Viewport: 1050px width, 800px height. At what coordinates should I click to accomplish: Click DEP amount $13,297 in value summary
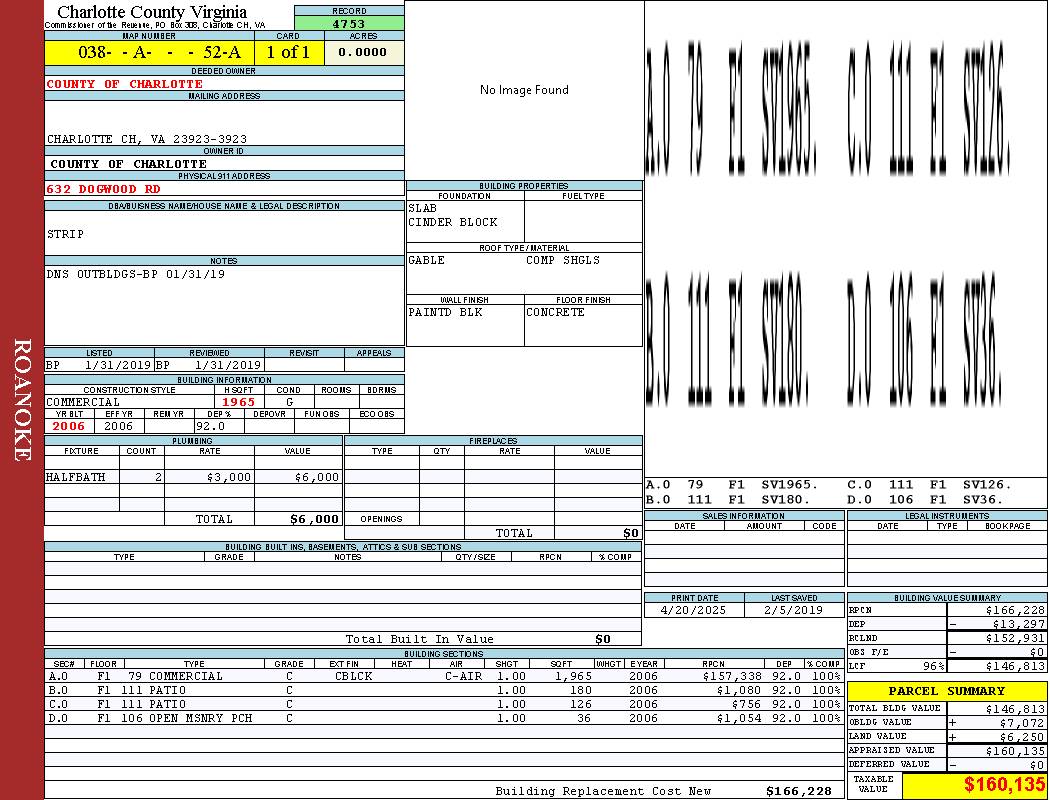tap(1018, 624)
